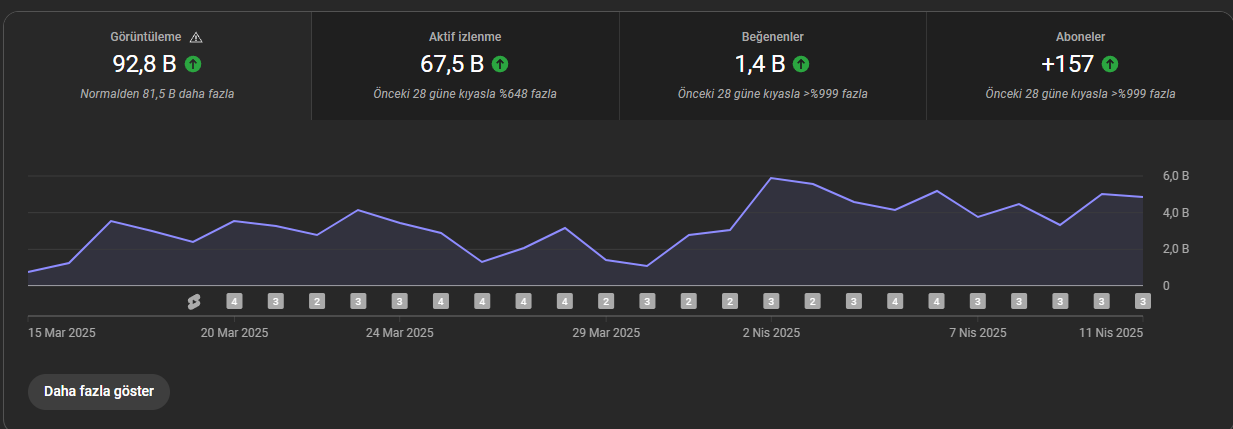Image resolution: width=1233 pixels, height=429 pixels.
Task: Switch to the Aktif izlenme tab
Action: (465, 66)
